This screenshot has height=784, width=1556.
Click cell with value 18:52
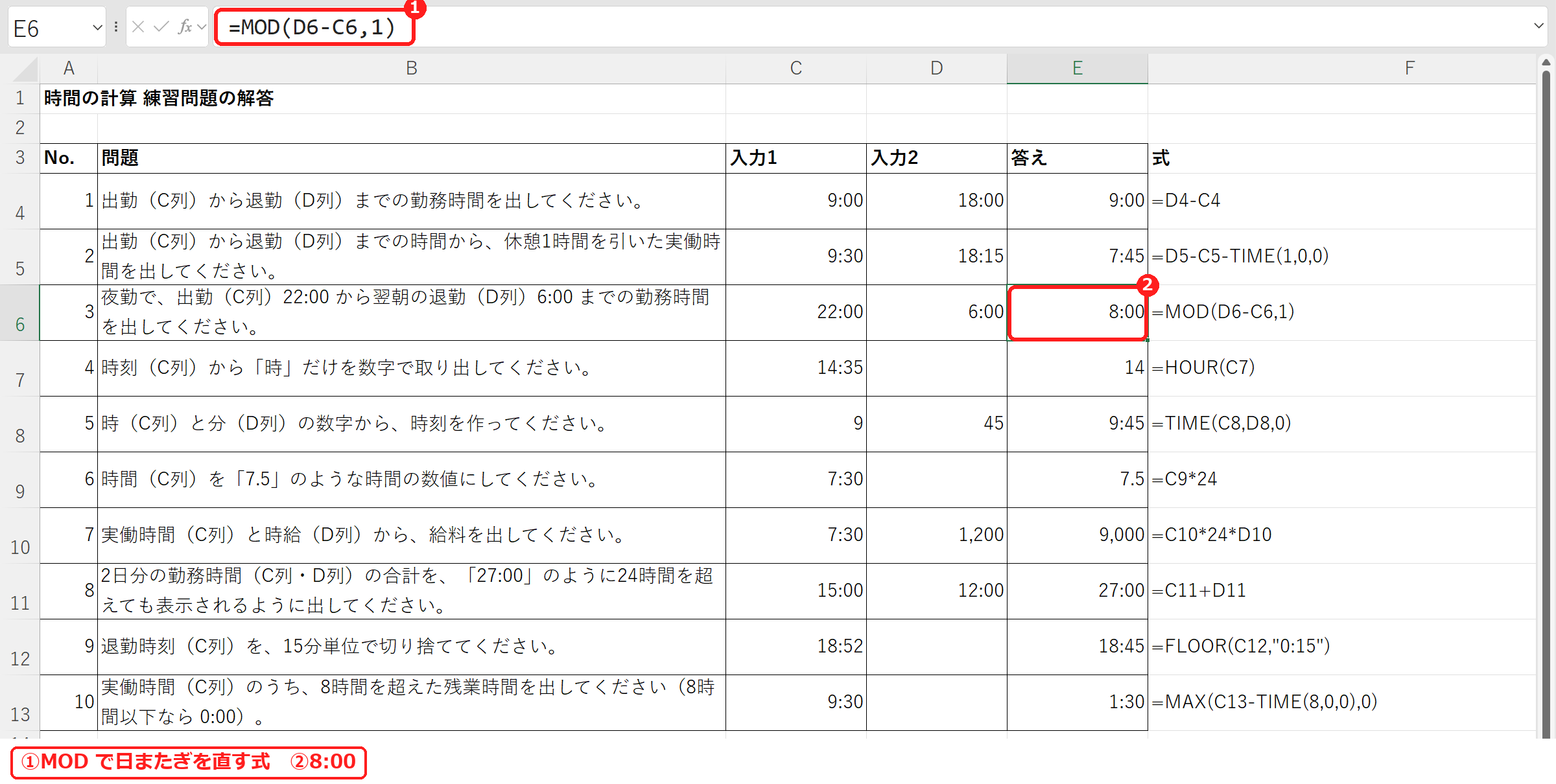click(x=796, y=647)
